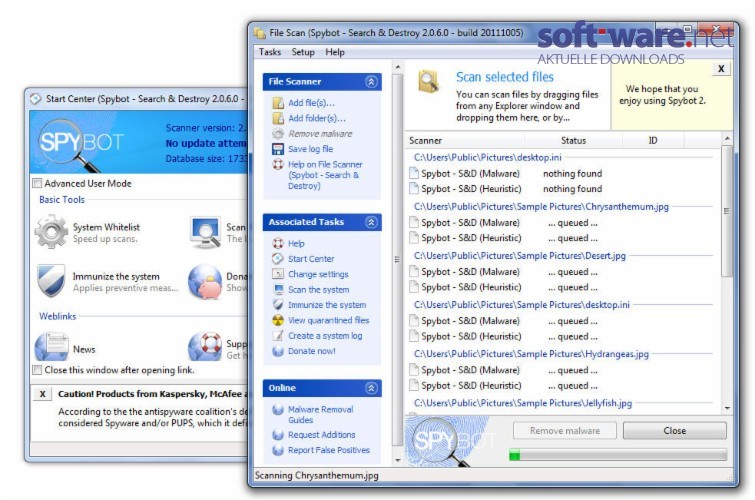Screen dimensions: 755x500
Task: Click the sidebar scroll up arrow
Action: tap(398, 66)
